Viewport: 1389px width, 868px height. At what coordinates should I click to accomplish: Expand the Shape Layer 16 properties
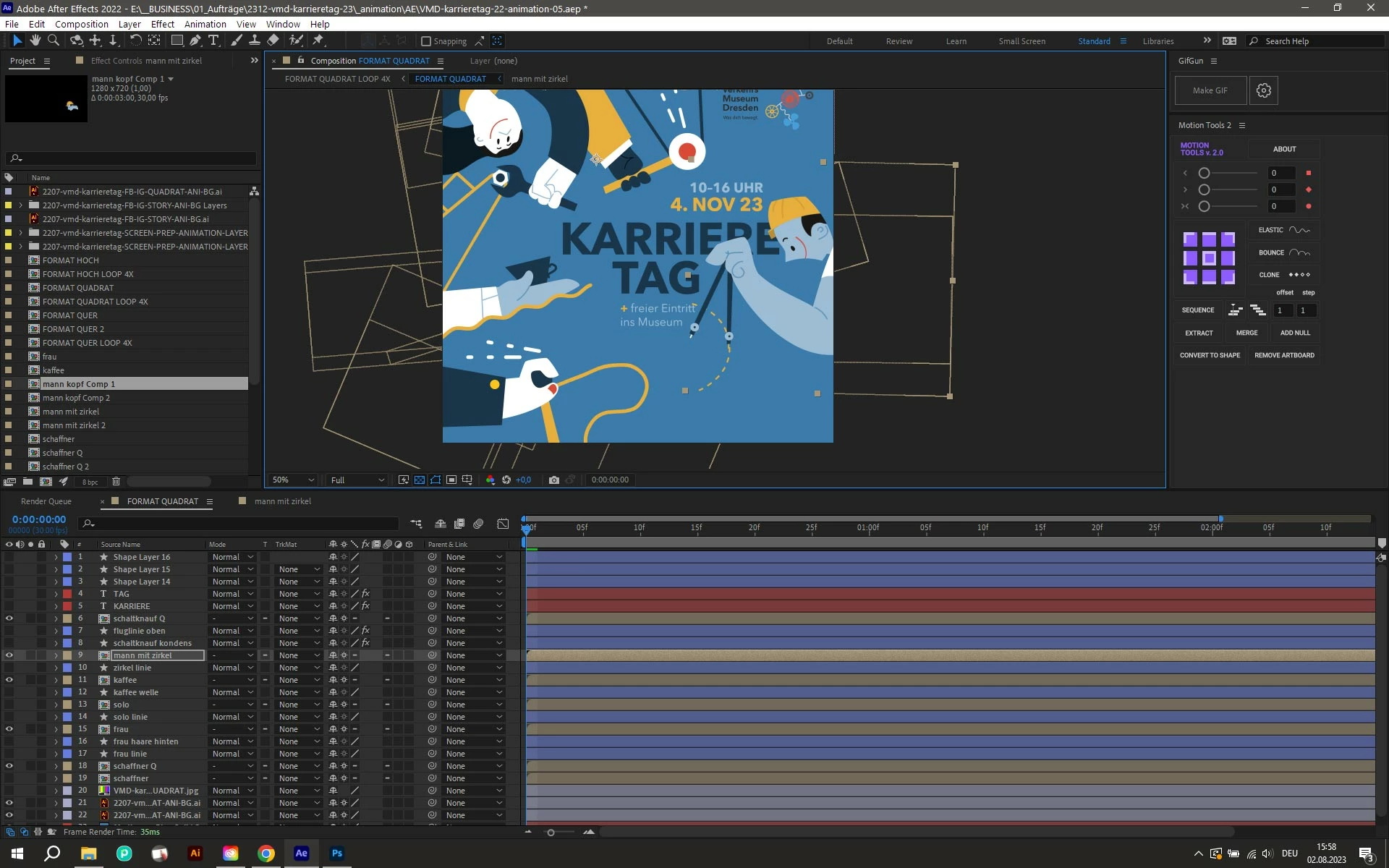[x=56, y=557]
